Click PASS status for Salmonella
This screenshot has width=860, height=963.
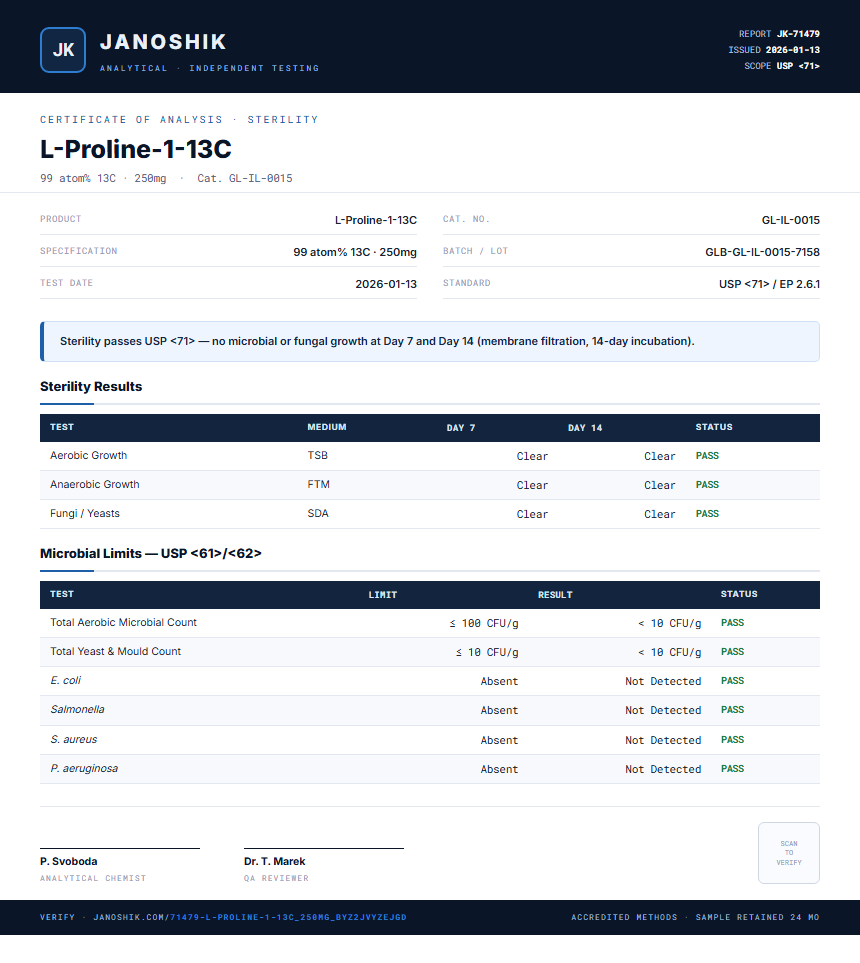[732, 709]
